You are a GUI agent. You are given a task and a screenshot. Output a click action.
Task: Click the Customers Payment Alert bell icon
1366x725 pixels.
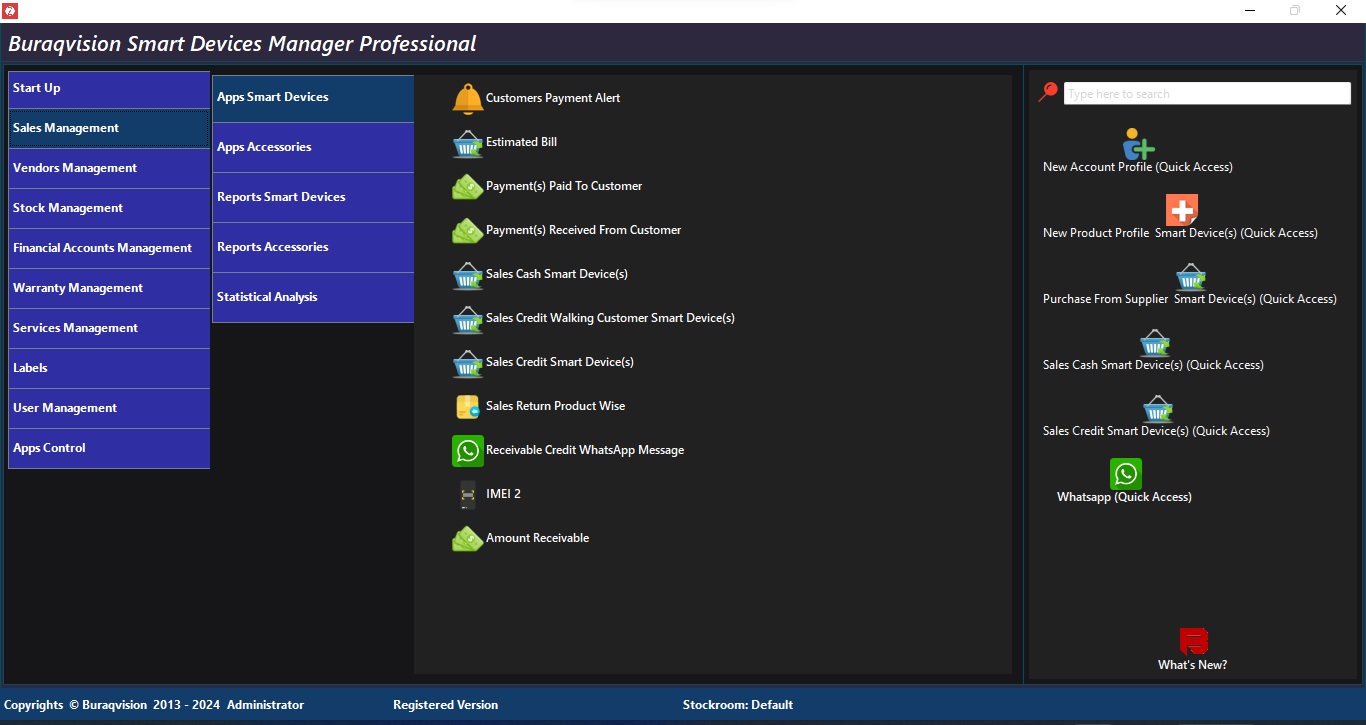click(467, 99)
